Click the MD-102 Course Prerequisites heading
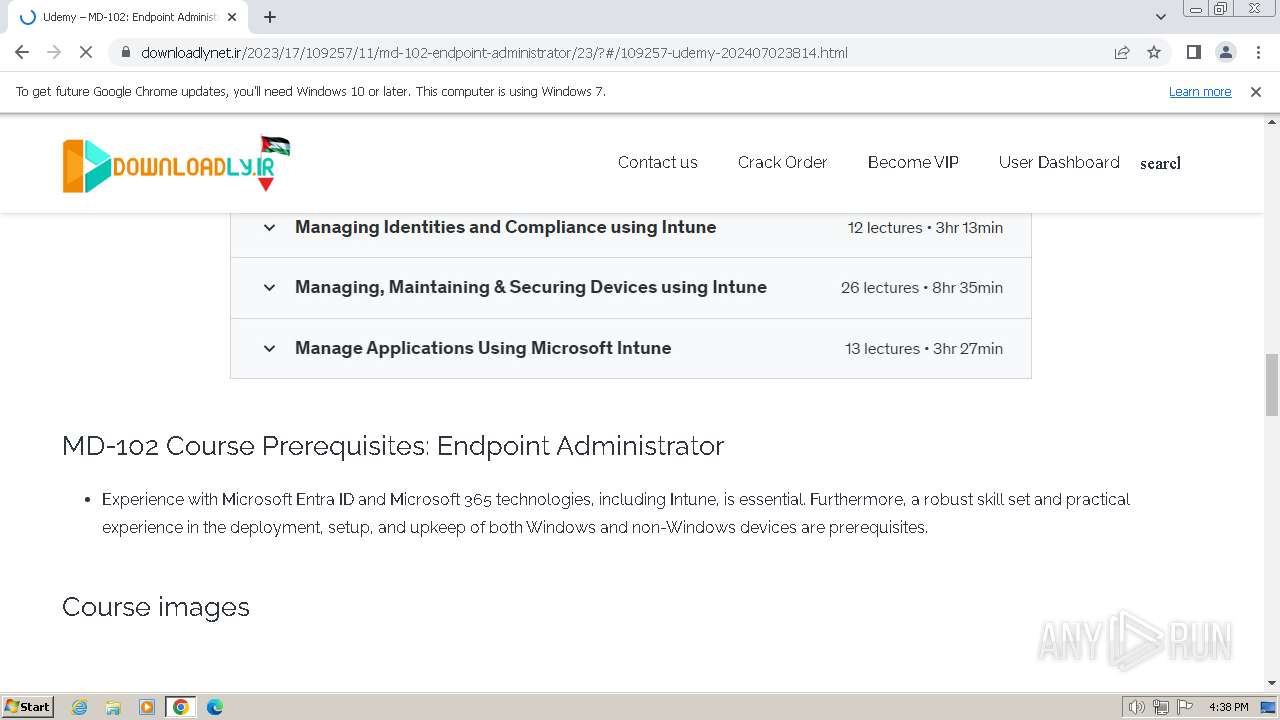Image resolution: width=1280 pixels, height=720 pixels. 393,445
